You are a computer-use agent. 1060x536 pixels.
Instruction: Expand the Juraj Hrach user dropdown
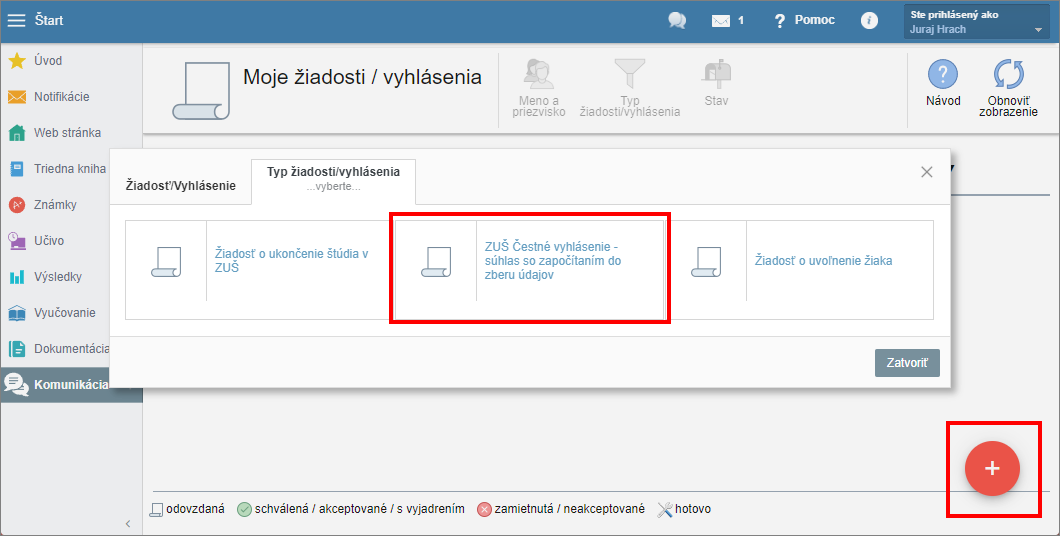(x=976, y=22)
